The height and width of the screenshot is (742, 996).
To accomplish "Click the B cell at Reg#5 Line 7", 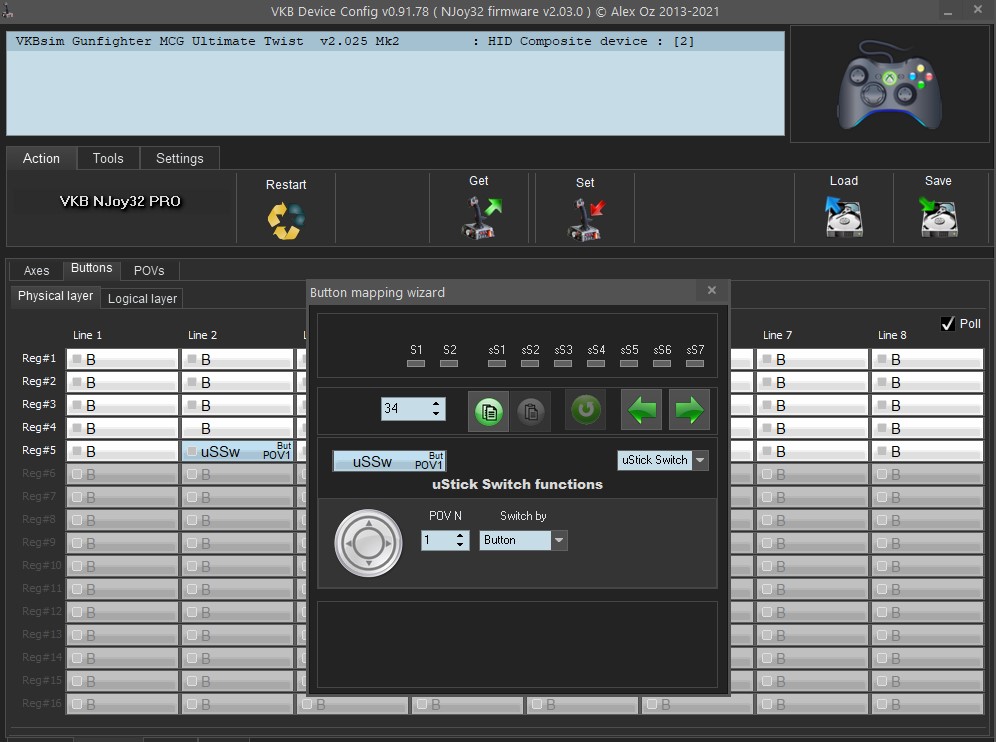I will click(x=812, y=451).
